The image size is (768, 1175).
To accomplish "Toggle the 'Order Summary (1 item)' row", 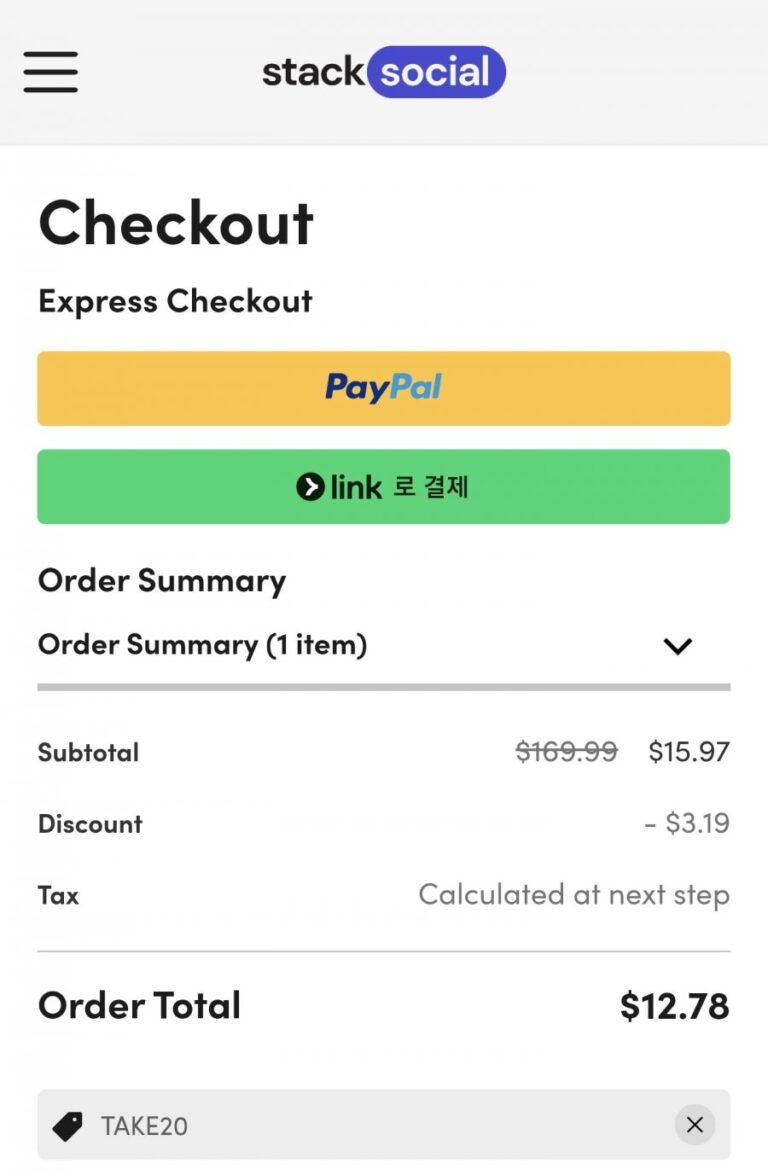I will 203,645.
